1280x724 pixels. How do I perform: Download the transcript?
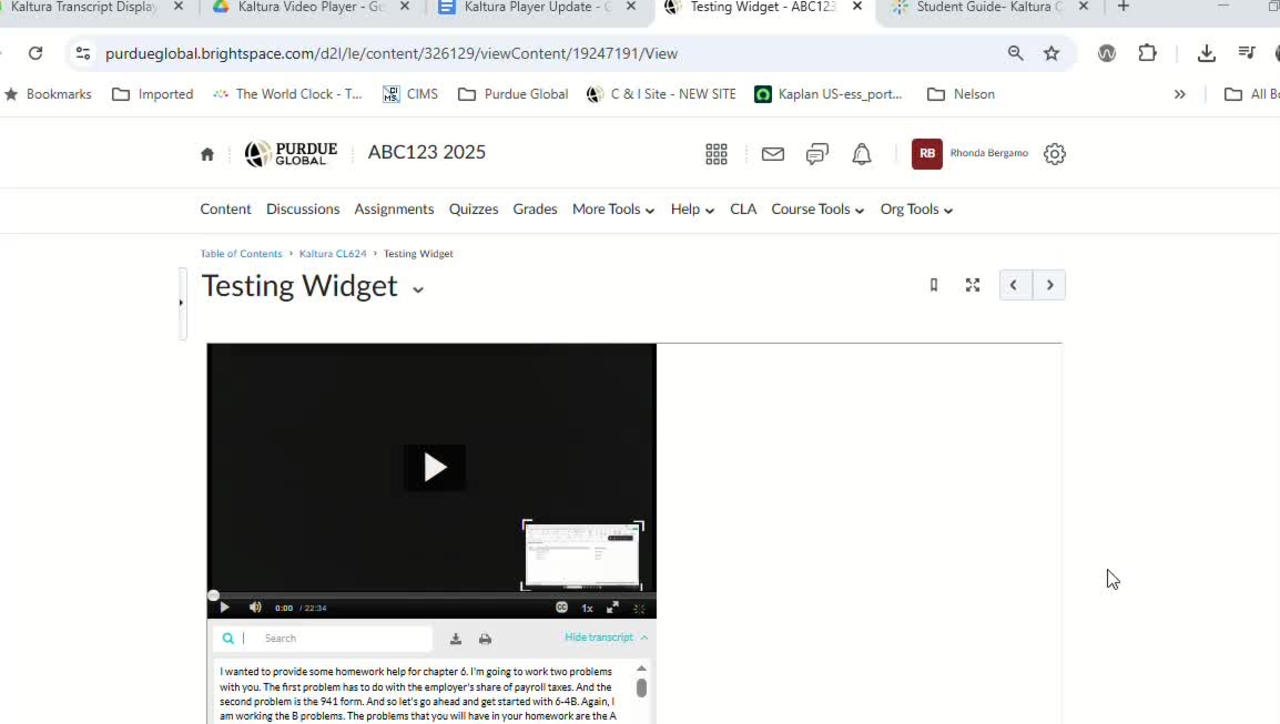point(455,638)
